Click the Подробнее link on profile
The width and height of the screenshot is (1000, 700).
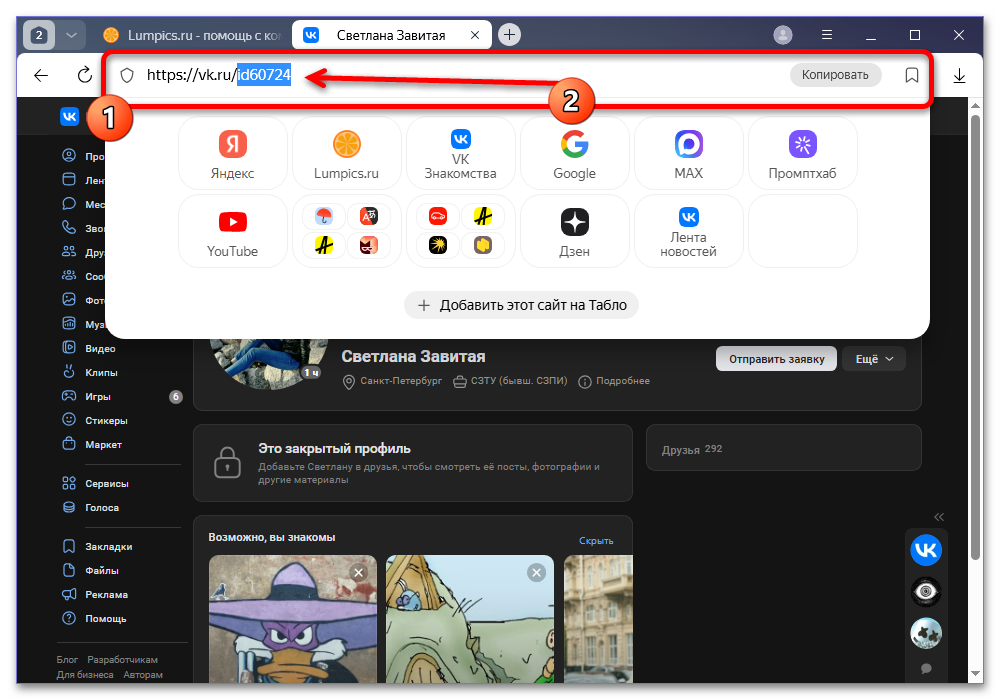tap(614, 381)
